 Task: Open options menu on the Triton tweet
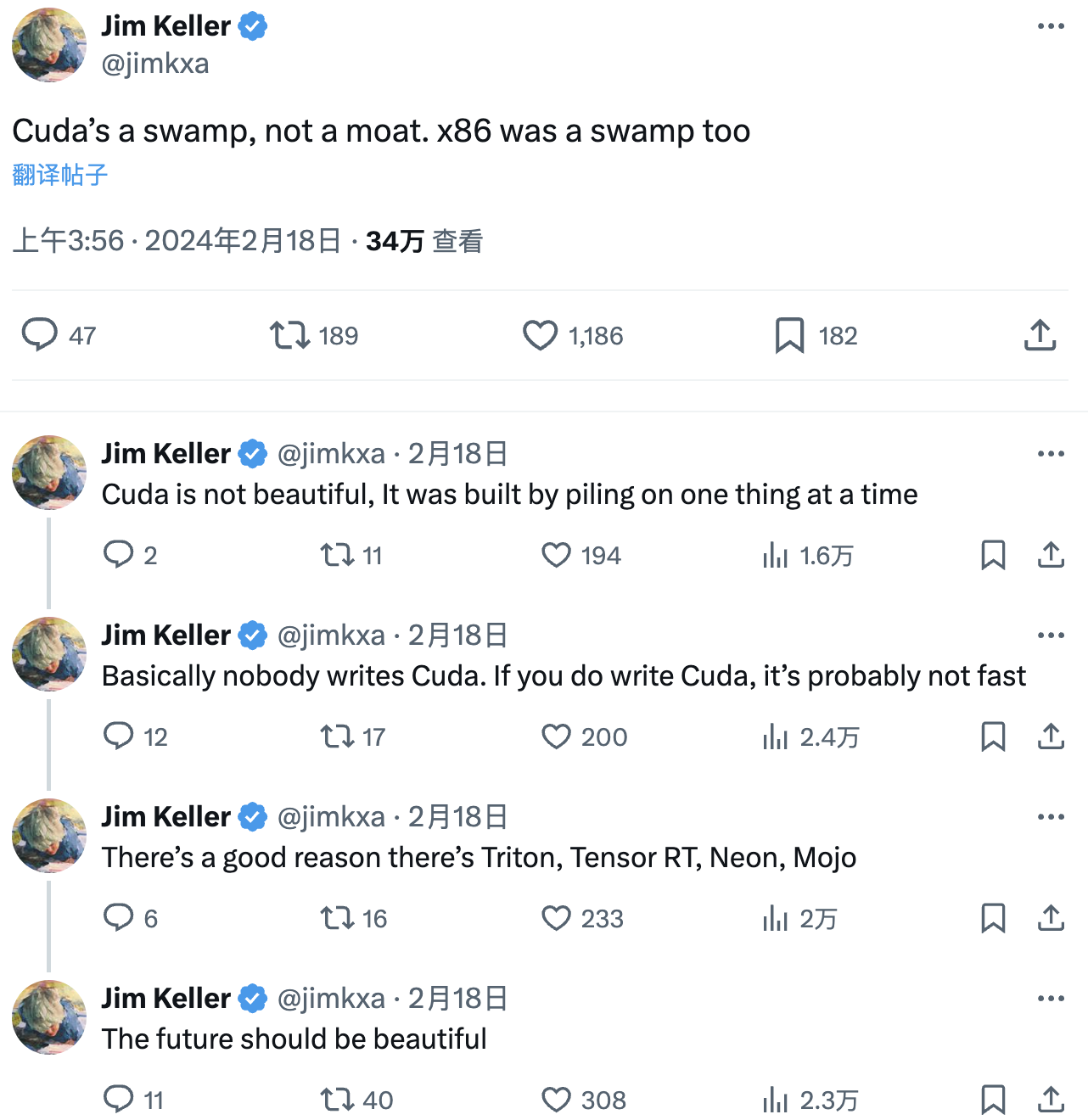[1051, 816]
